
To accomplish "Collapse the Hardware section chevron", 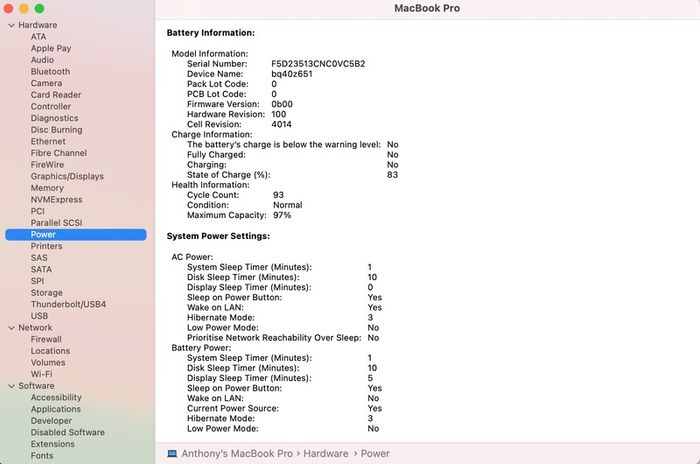I will 12,25.
